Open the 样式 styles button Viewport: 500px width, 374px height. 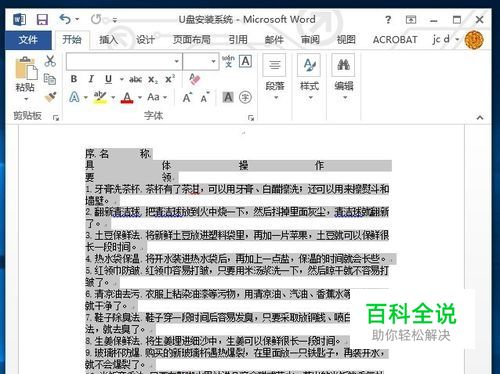(x=309, y=77)
